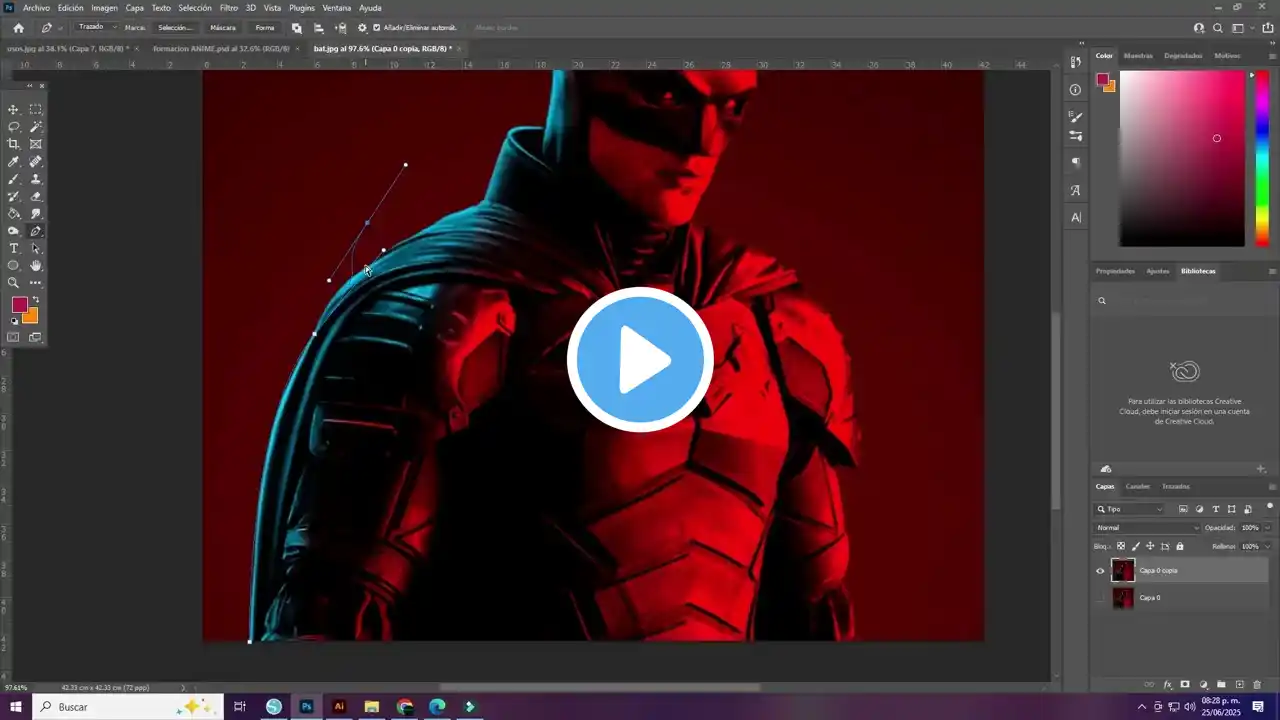Toggle 'Añadir/Eliminar automát.' checkbox

(x=376, y=28)
